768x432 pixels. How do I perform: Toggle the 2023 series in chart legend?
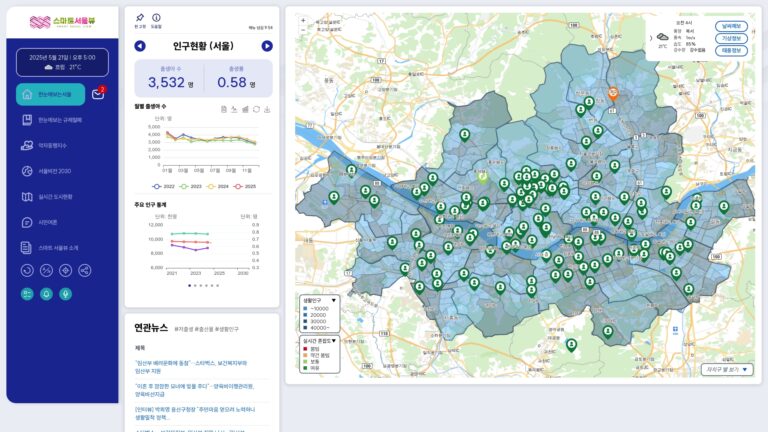coord(191,187)
